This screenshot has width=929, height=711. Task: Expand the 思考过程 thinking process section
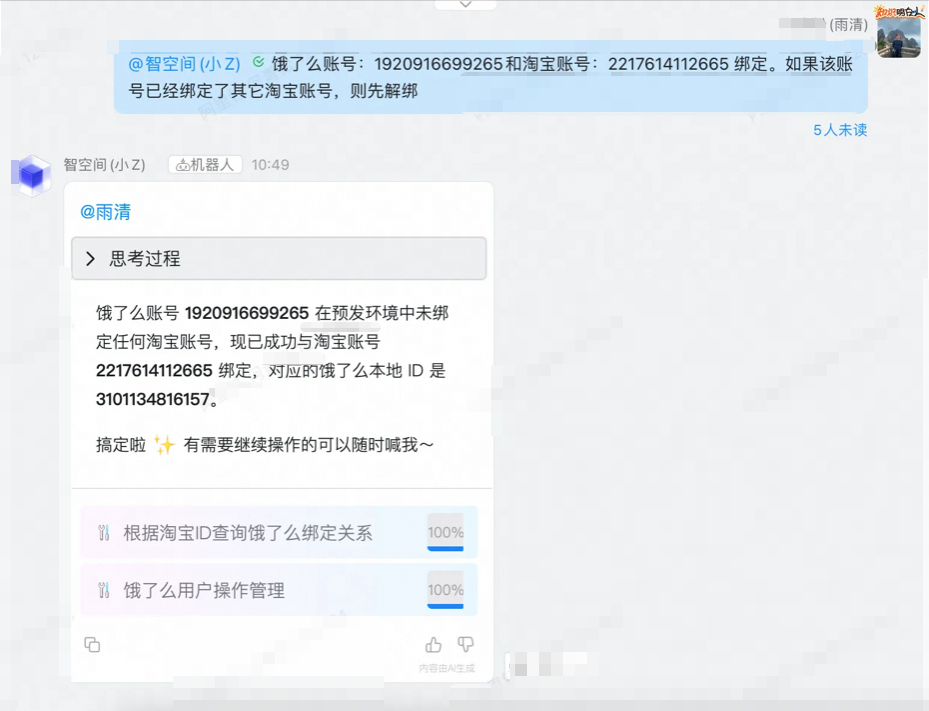pos(279,258)
